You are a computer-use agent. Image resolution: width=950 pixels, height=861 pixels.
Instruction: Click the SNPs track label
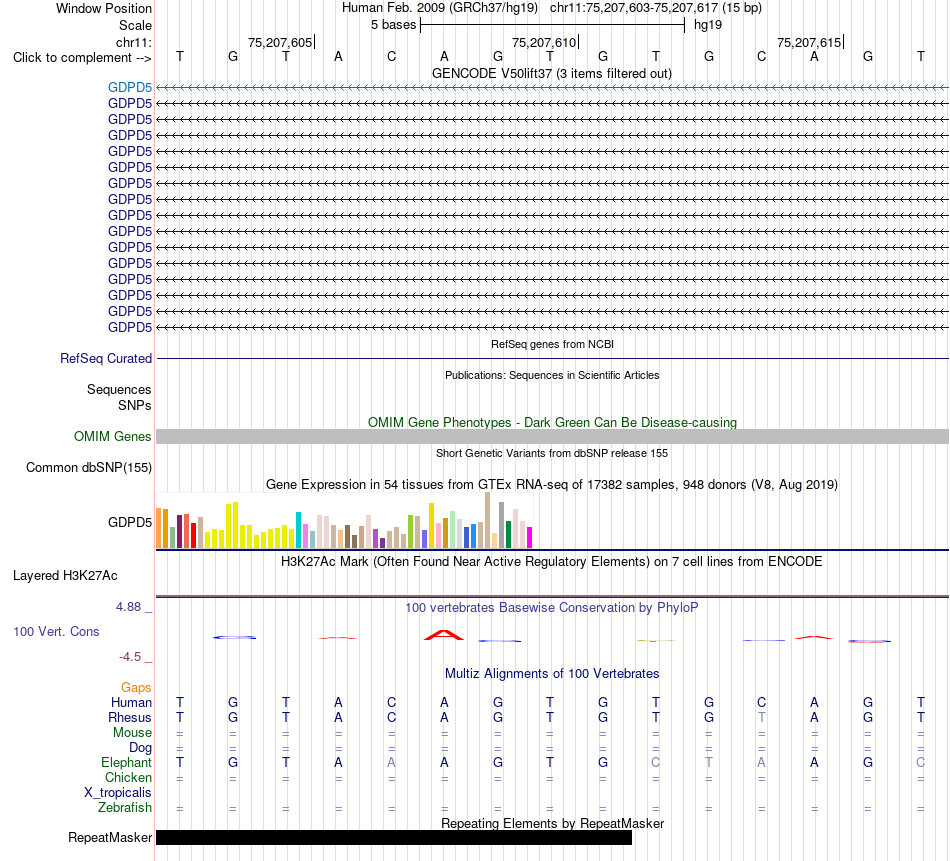135,405
